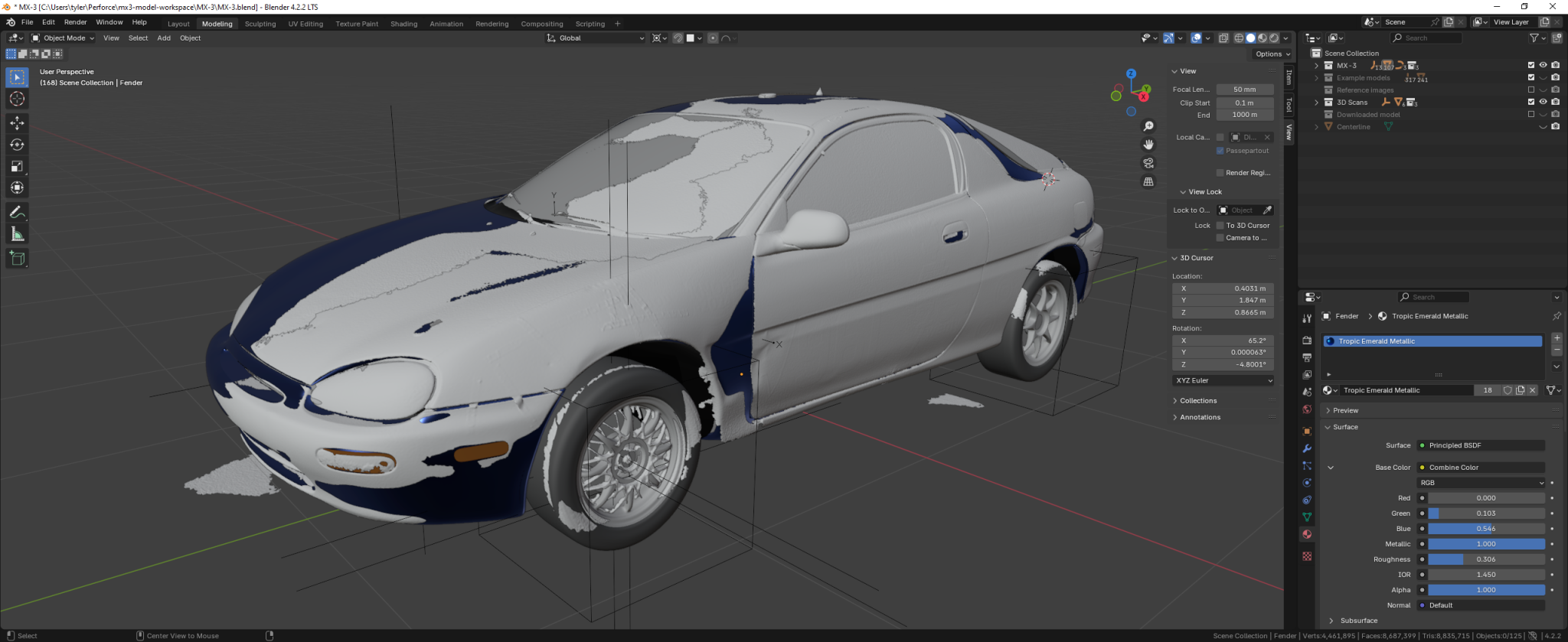Image resolution: width=1568 pixels, height=642 pixels.
Task: Enable Lock To 3D Cursor checkbox
Action: click(x=1220, y=226)
